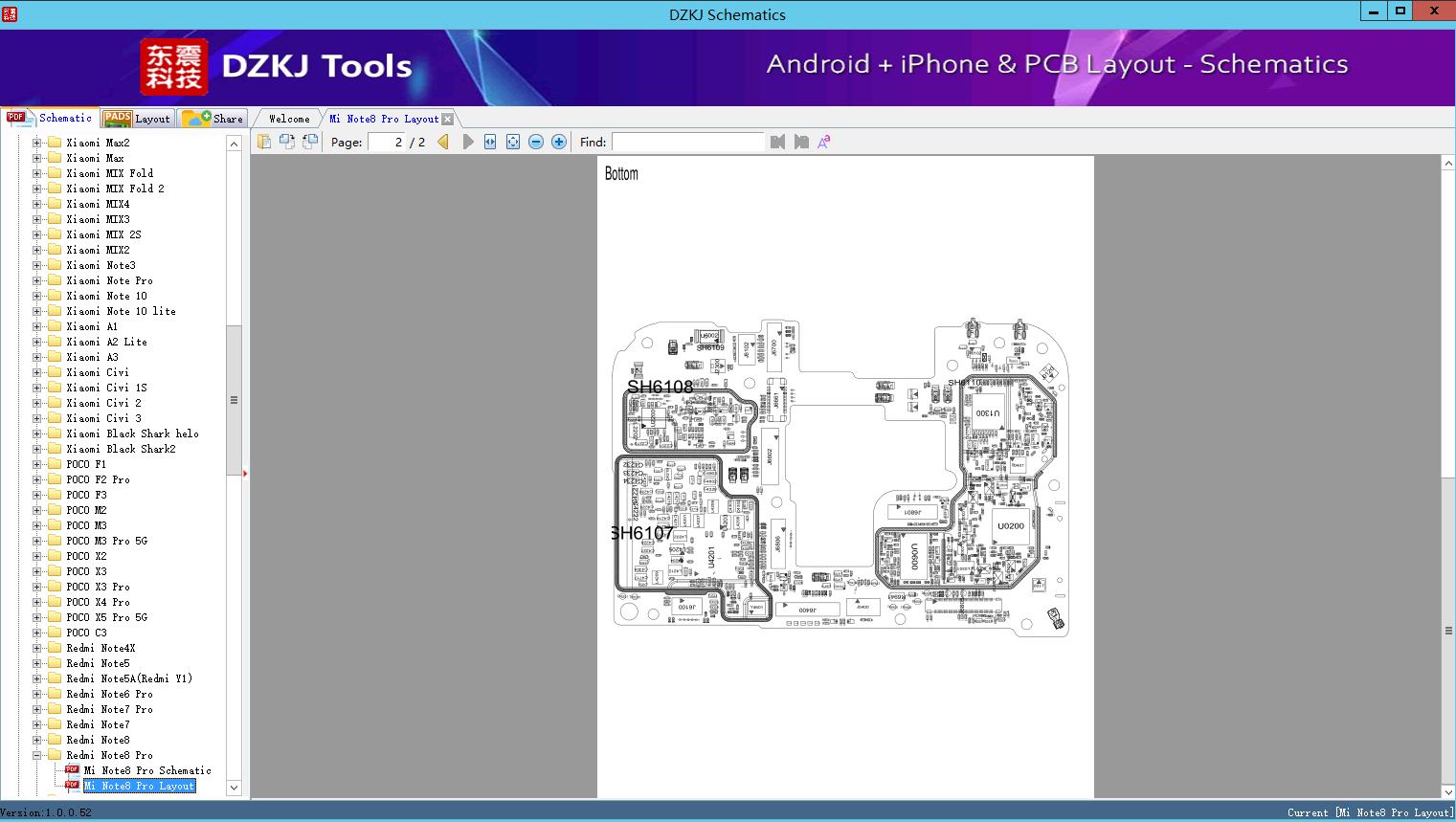Viewport: 1456px width, 822px height.
Task: Click the match case search icon
Action: pyautogui.click(x=823, y=142)
